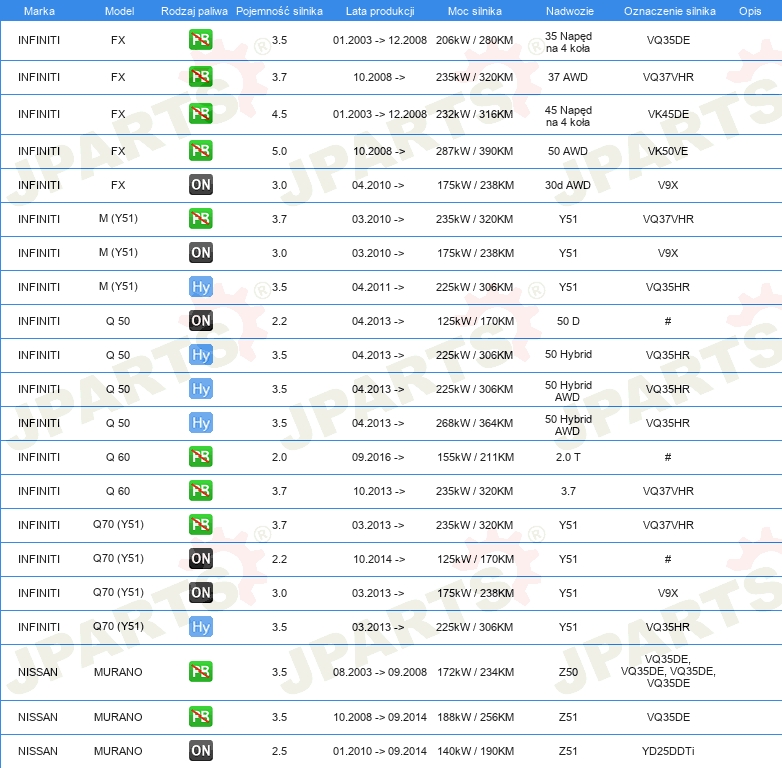
Task: Select the Rodzaj paliwa column header
Action: pyautogui.click(x=194, y=11)
